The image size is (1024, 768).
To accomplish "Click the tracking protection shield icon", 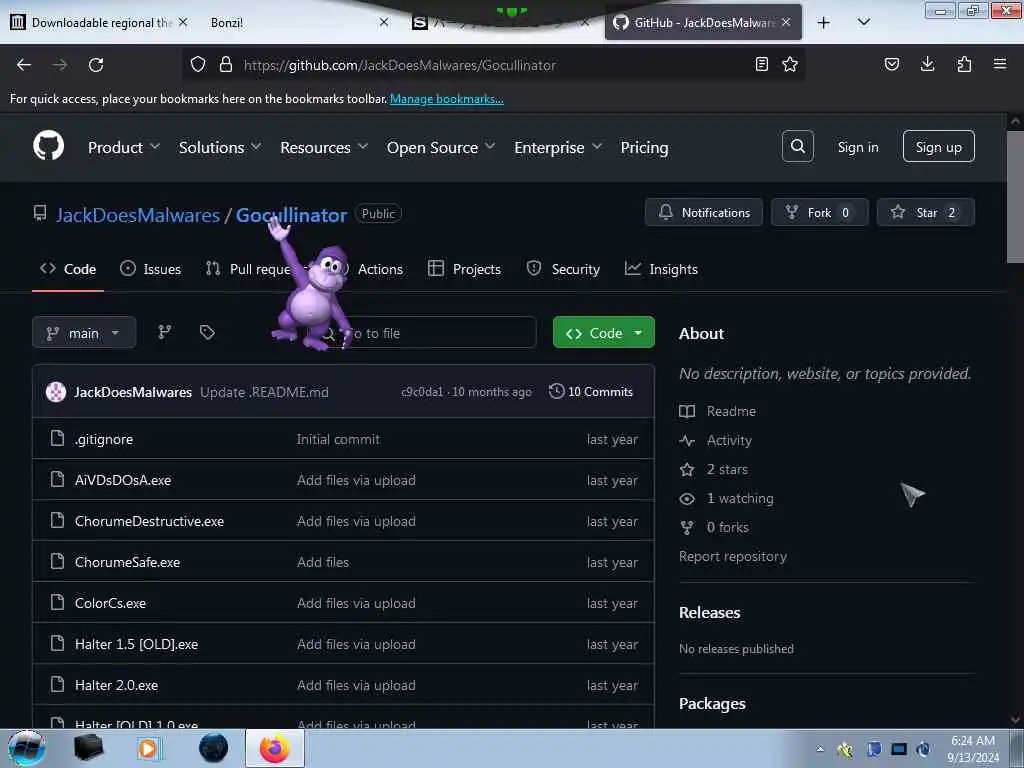I will pos(198,64).
